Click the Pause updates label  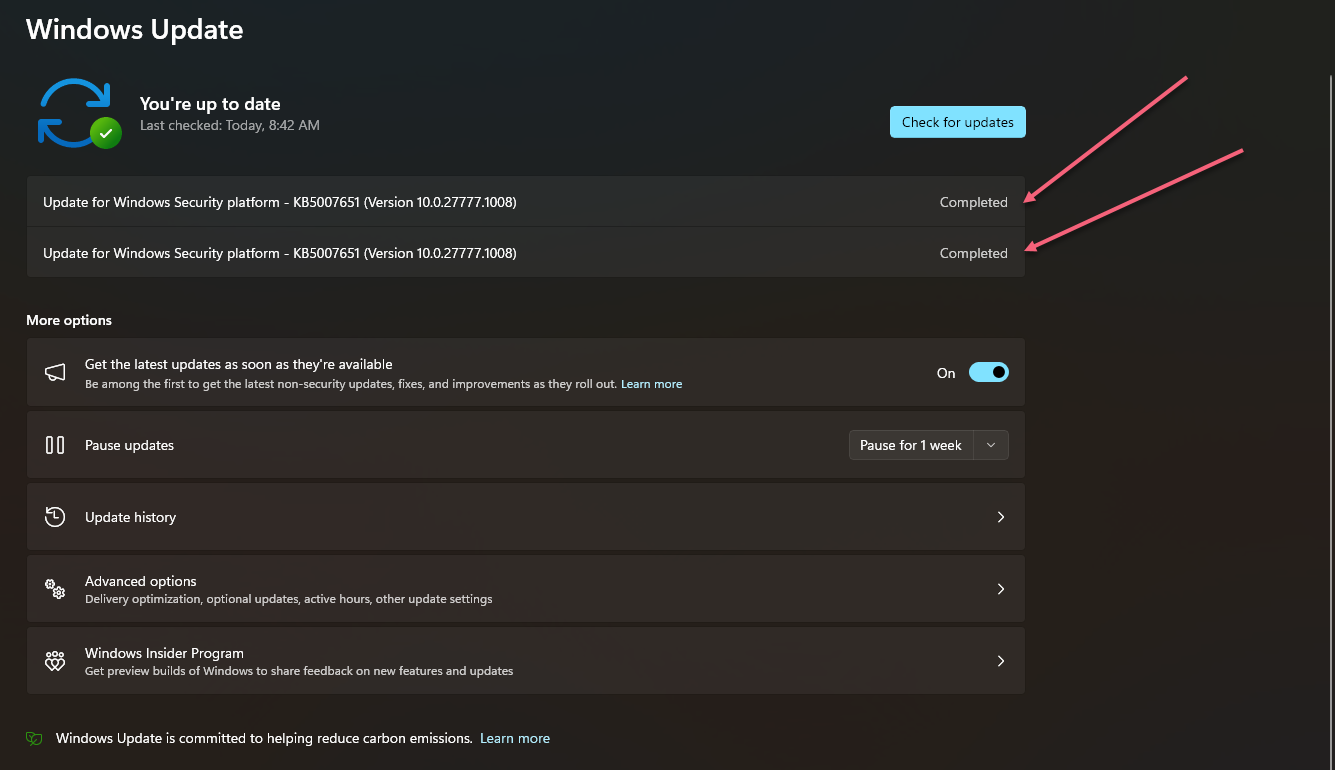(129, 445)
